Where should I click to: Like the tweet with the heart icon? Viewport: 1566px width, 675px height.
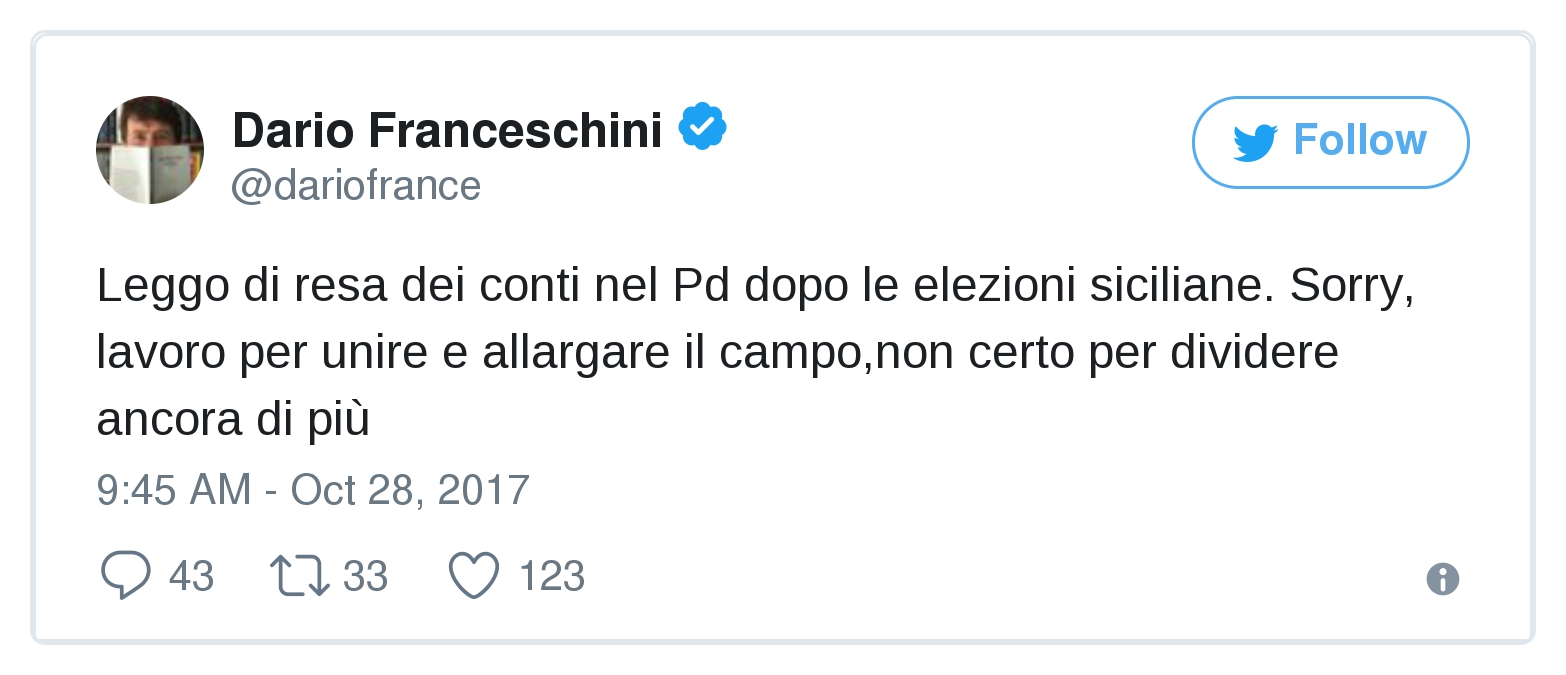point(473,576)
